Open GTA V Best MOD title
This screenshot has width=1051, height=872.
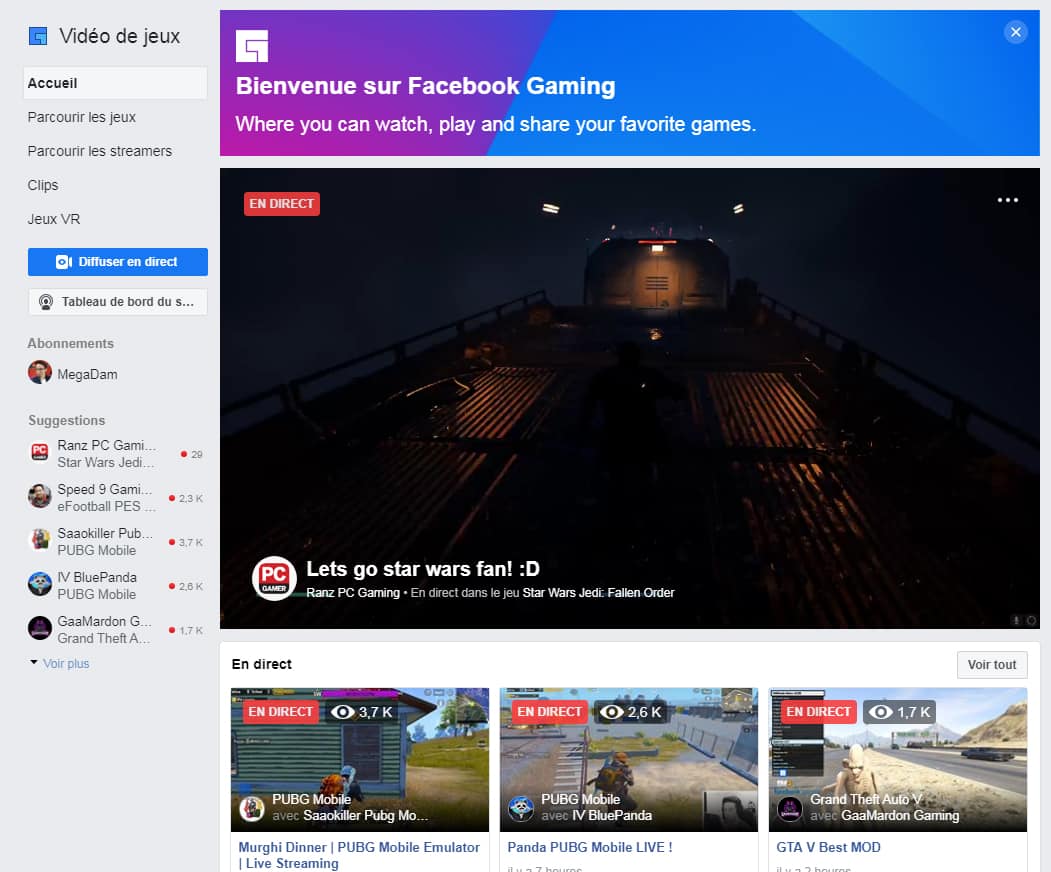coord(828,847)
